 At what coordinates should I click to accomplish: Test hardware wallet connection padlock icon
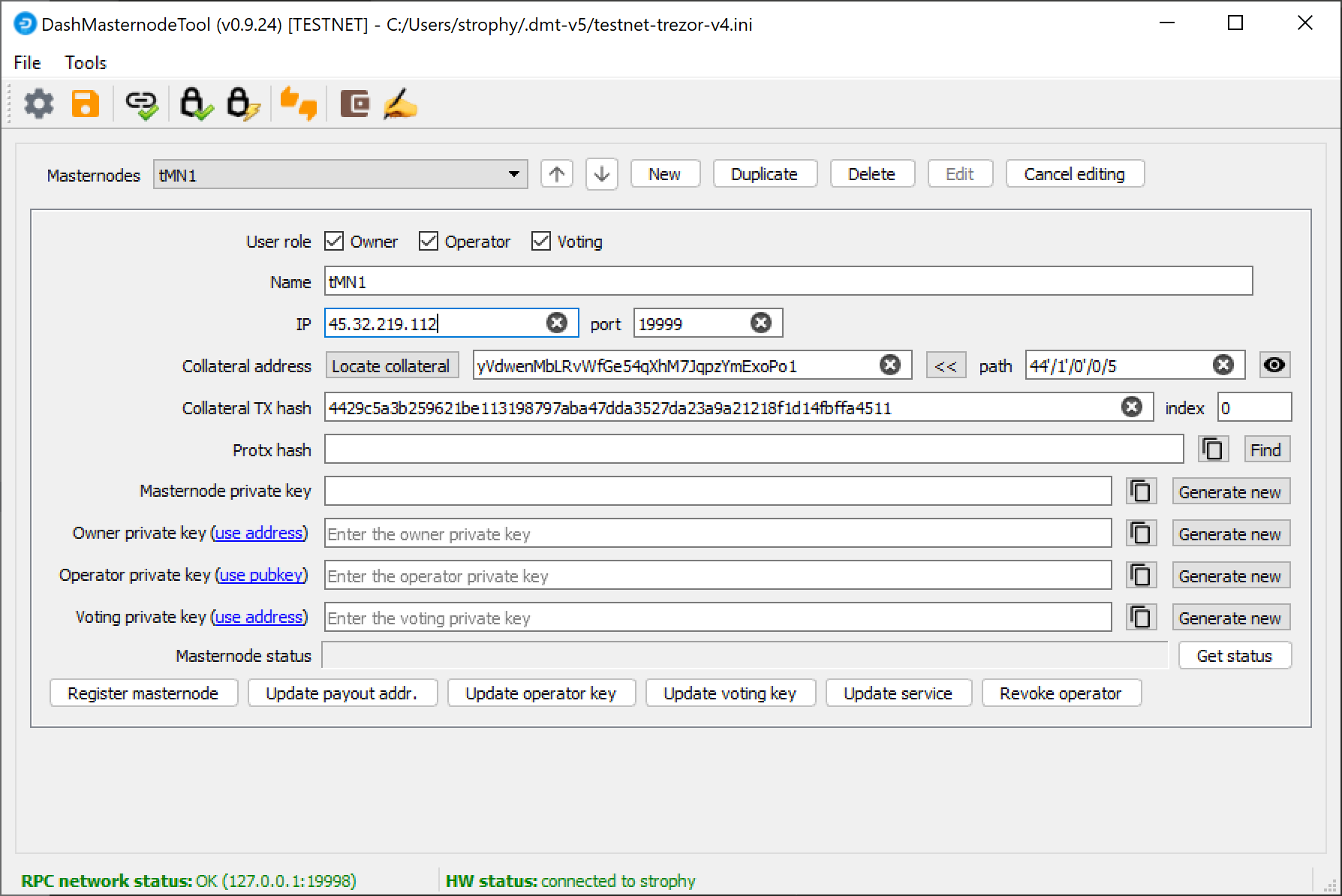pyautogui.click(x=196, y=104)
